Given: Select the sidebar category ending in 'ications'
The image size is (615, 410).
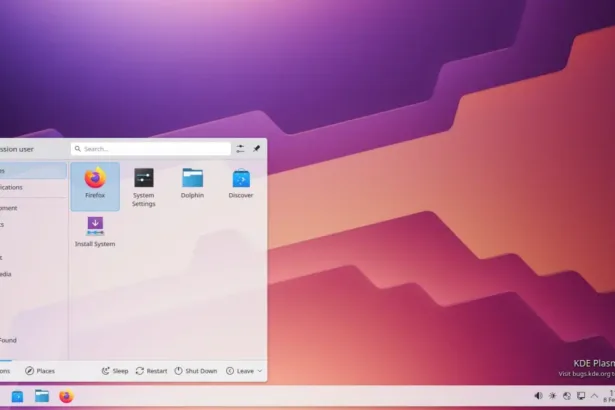Looking at the screenshot, I should click(x=33, y=187).
